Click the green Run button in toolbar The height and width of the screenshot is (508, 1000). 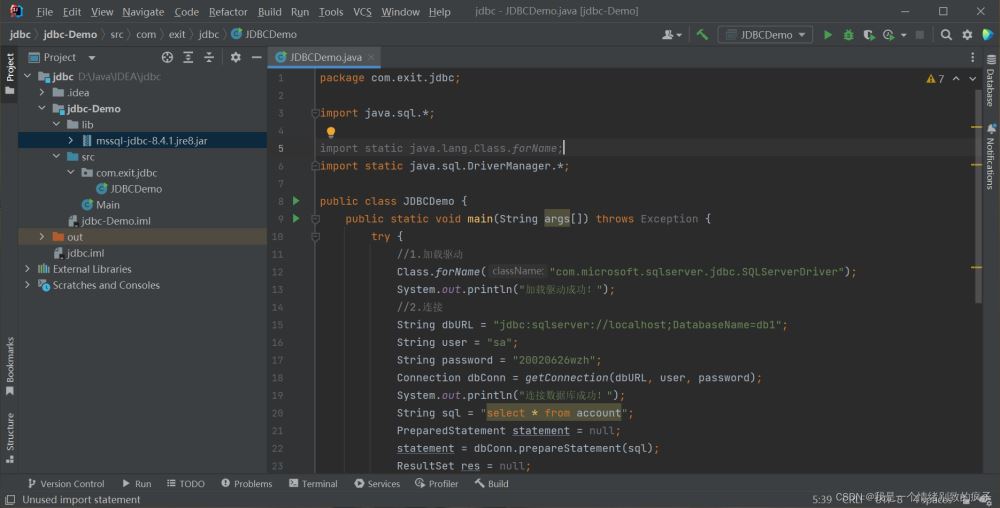coord(827,35)
